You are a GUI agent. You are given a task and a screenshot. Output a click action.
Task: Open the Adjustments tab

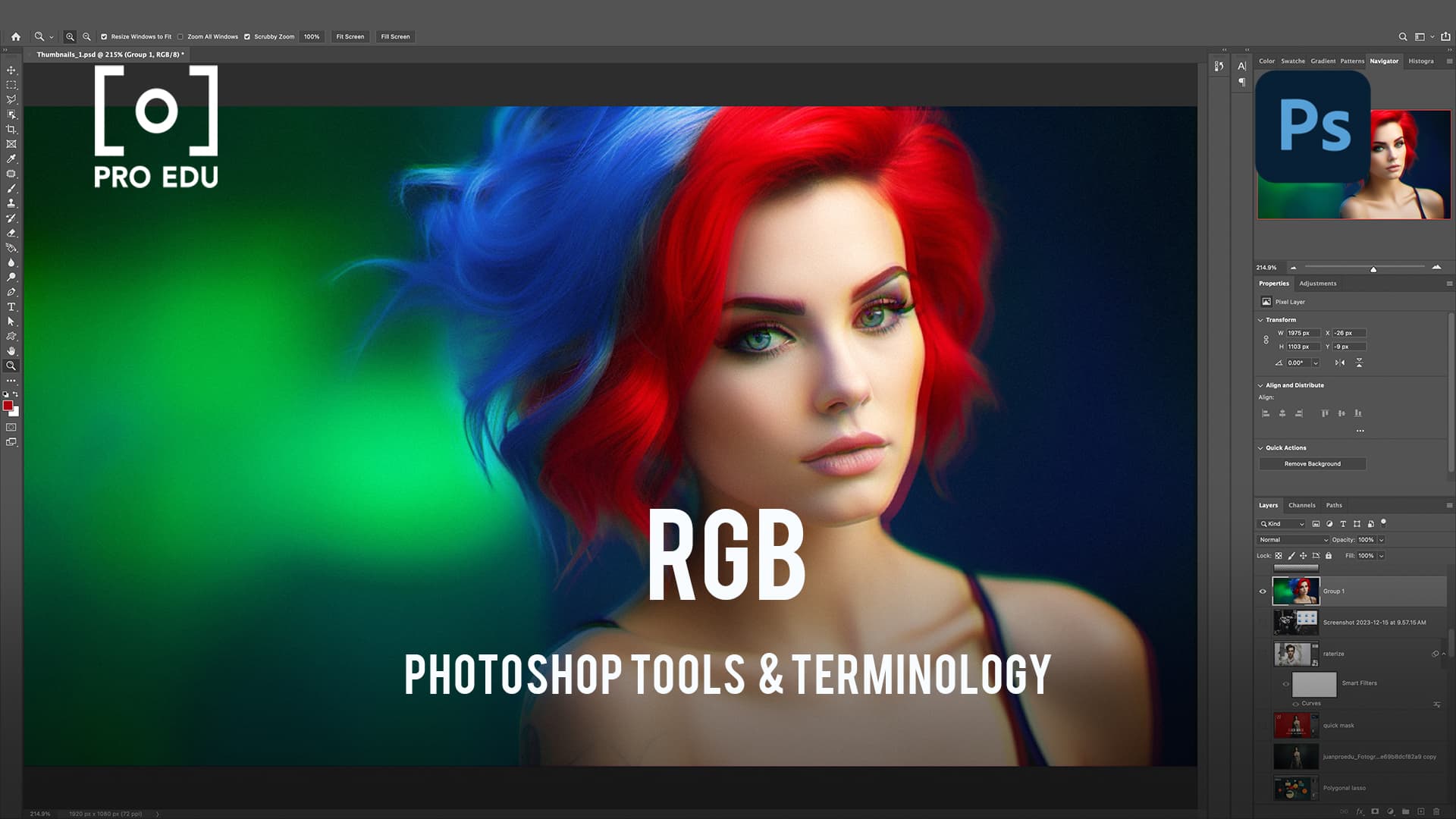(x=1319, y=283)
